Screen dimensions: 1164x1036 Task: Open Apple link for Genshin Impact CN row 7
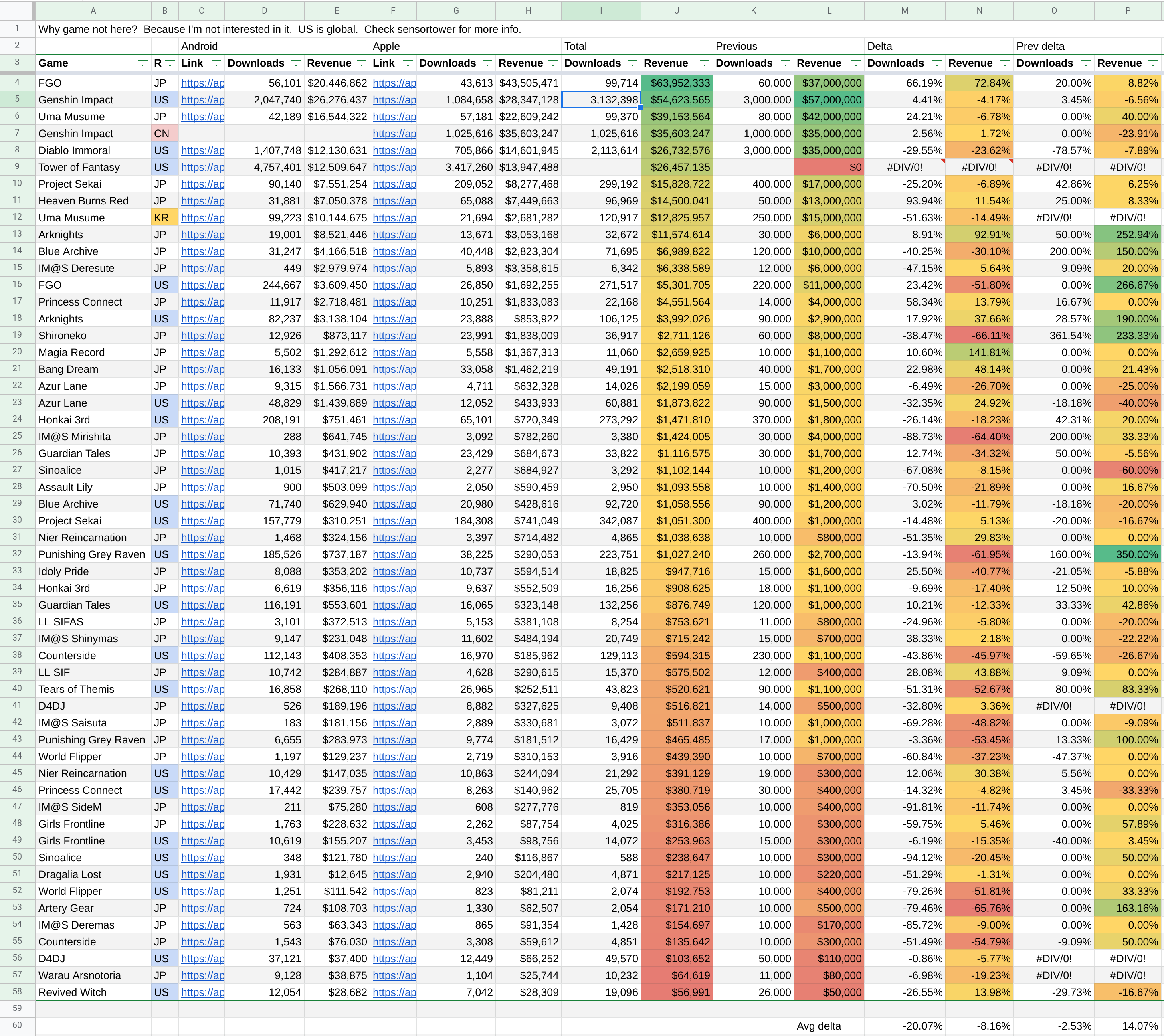394,134
